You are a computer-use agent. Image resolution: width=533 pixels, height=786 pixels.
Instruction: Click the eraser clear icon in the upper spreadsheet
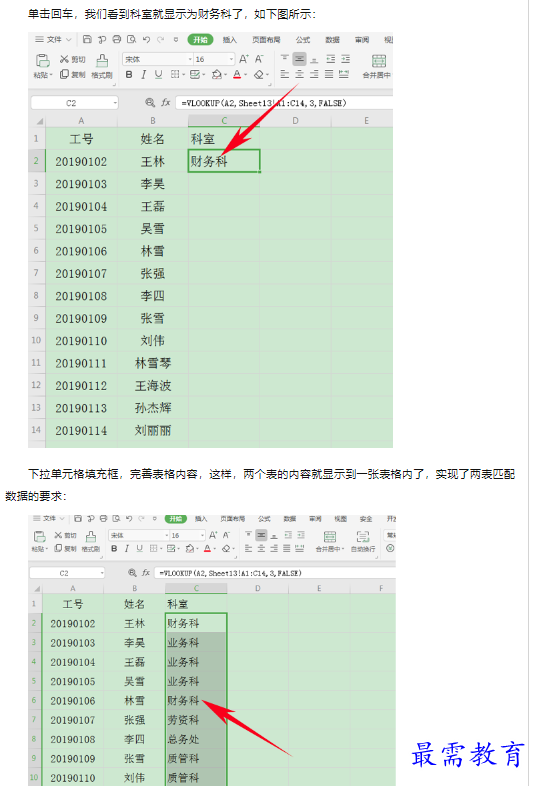tap(259, 75)
